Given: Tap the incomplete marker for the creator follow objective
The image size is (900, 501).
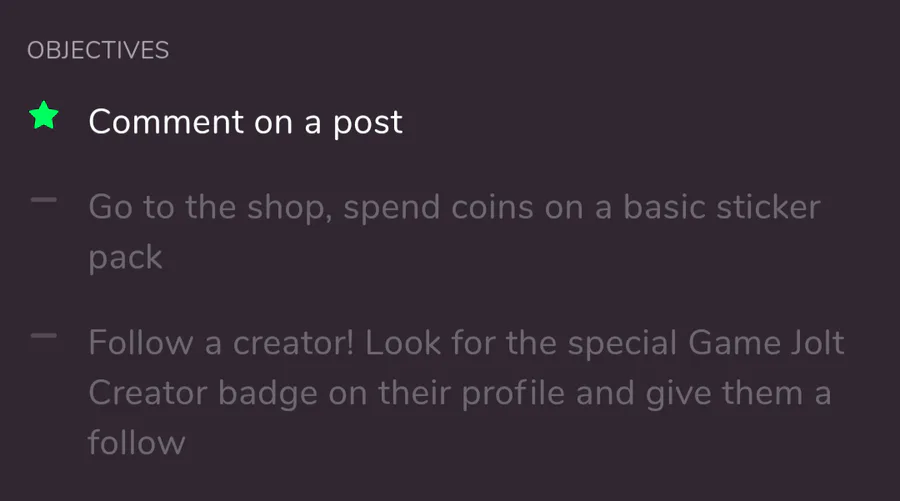Looking at the screenshot, I should (43, 336).
